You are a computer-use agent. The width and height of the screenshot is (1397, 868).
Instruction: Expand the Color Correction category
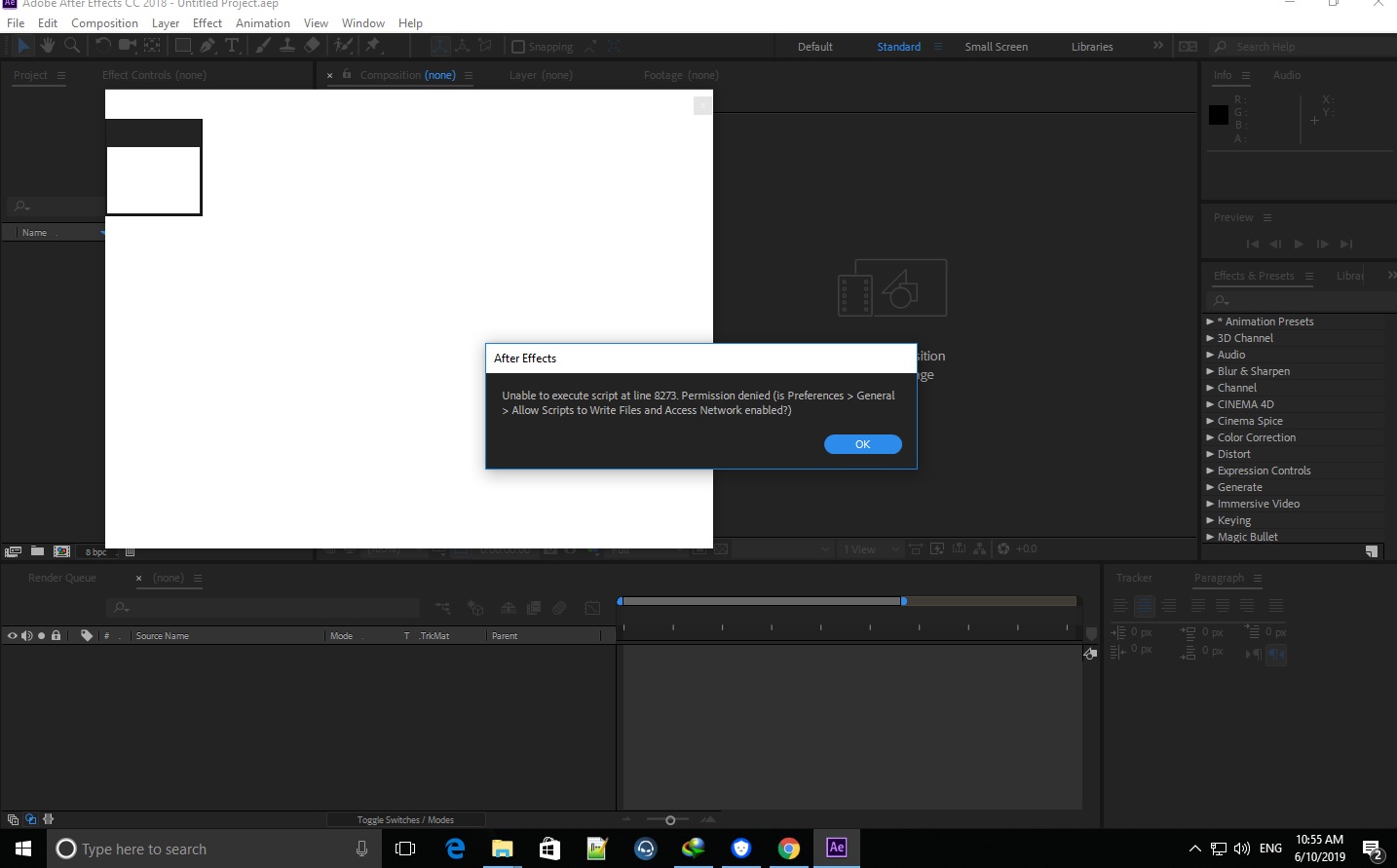click(x=1210, y=437)
